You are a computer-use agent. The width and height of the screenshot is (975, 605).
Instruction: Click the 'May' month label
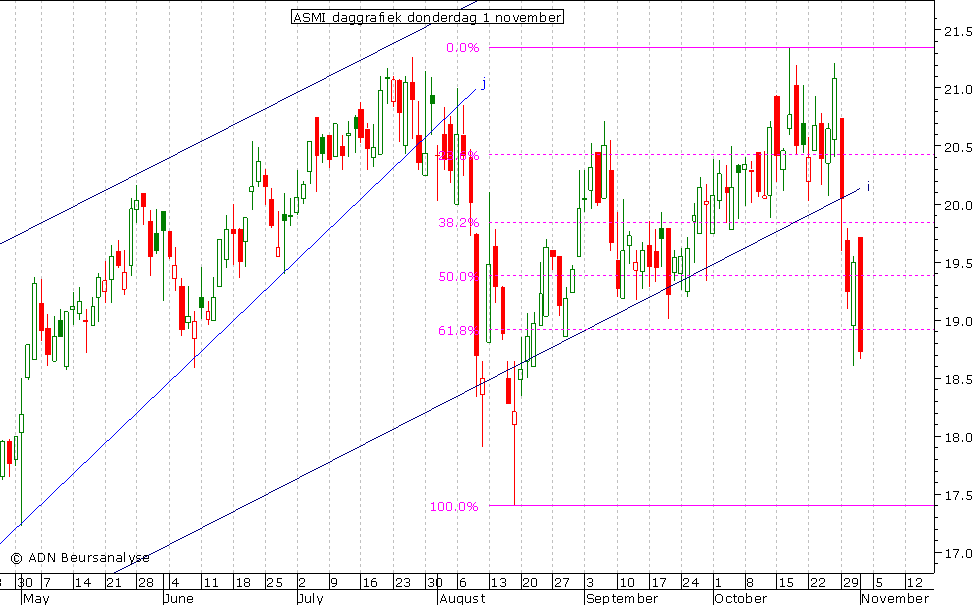(x=36, y=598)
